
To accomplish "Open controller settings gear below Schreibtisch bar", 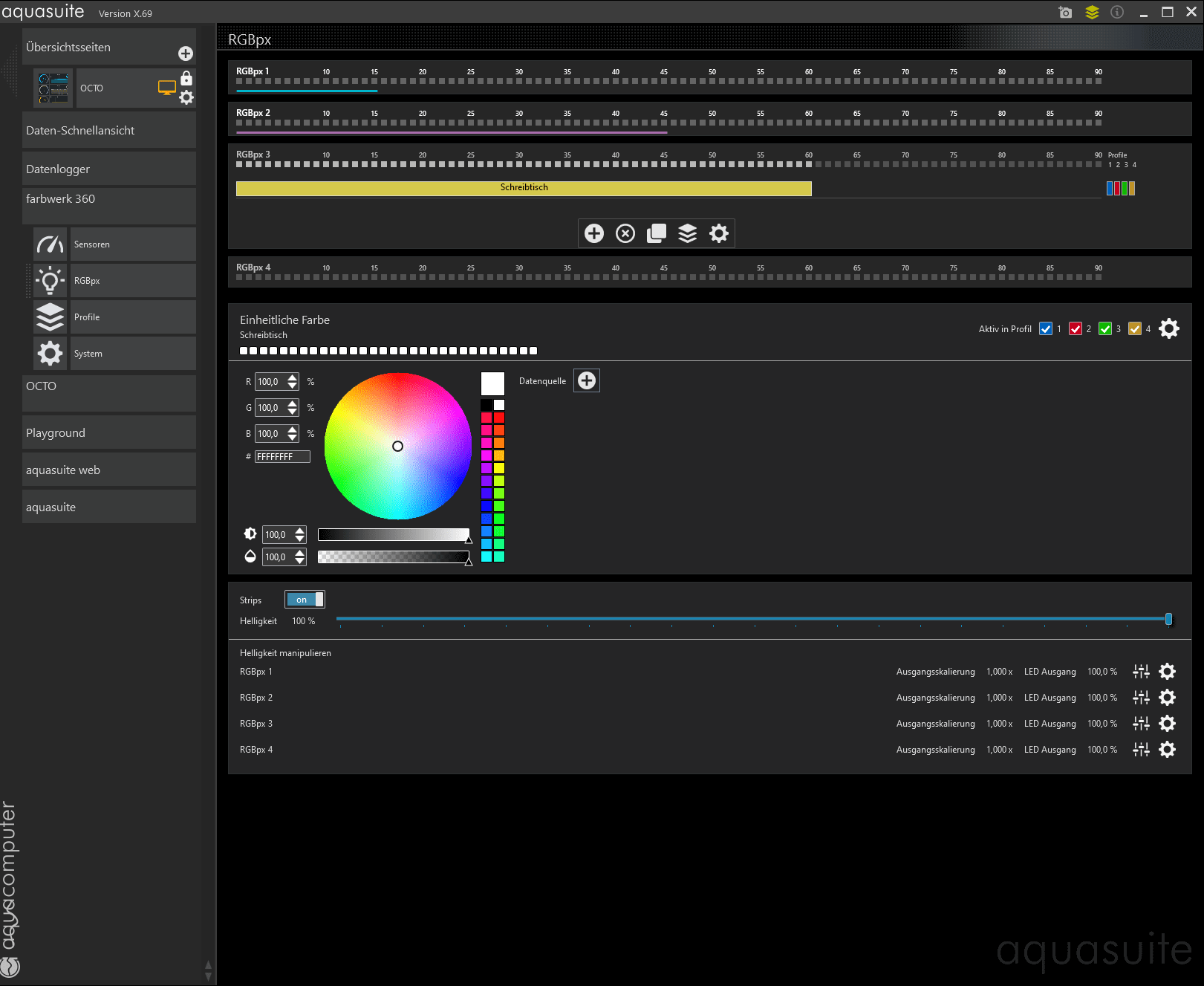I will pyautogui.click(x=719, y=233).
